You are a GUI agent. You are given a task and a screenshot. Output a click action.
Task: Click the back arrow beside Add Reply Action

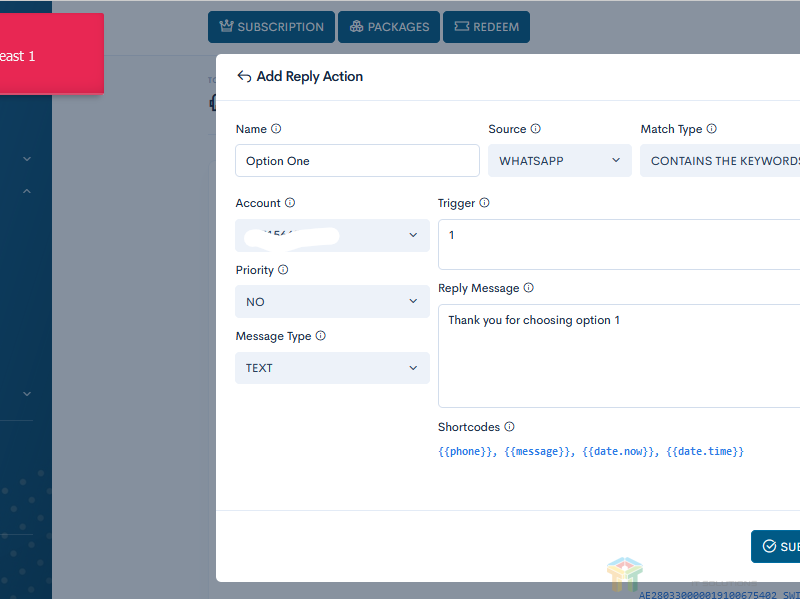(x=244, y=77)
